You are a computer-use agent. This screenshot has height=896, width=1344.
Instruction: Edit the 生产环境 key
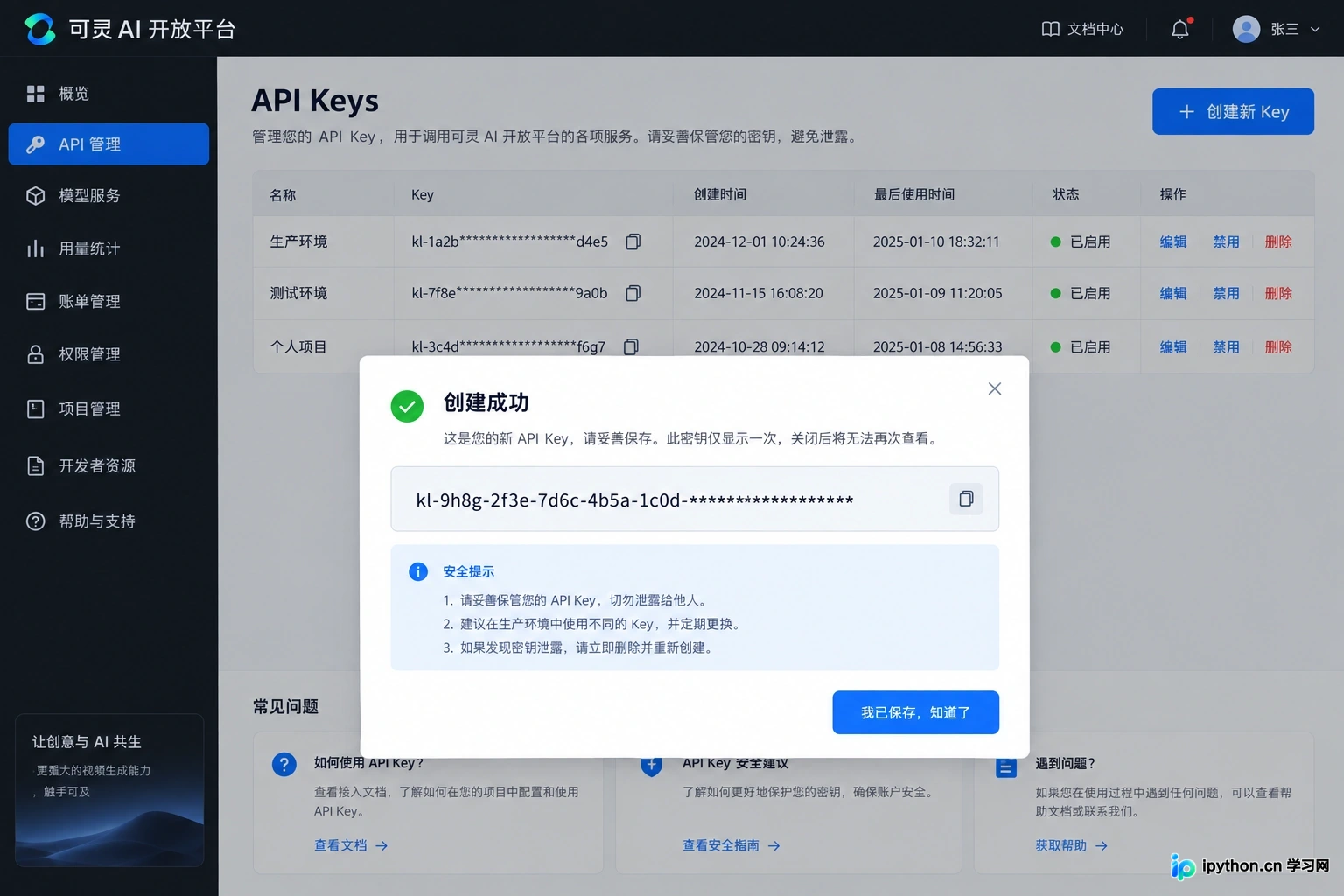tap(1173, 241)
